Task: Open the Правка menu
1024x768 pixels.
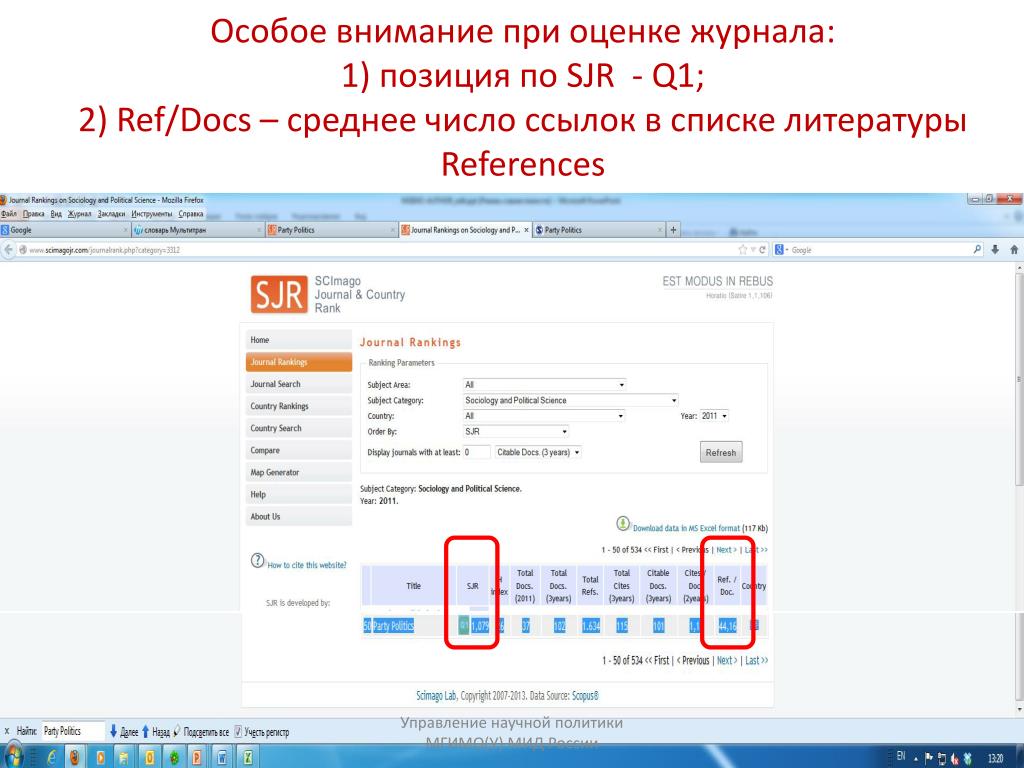Action: pos(33,214)
